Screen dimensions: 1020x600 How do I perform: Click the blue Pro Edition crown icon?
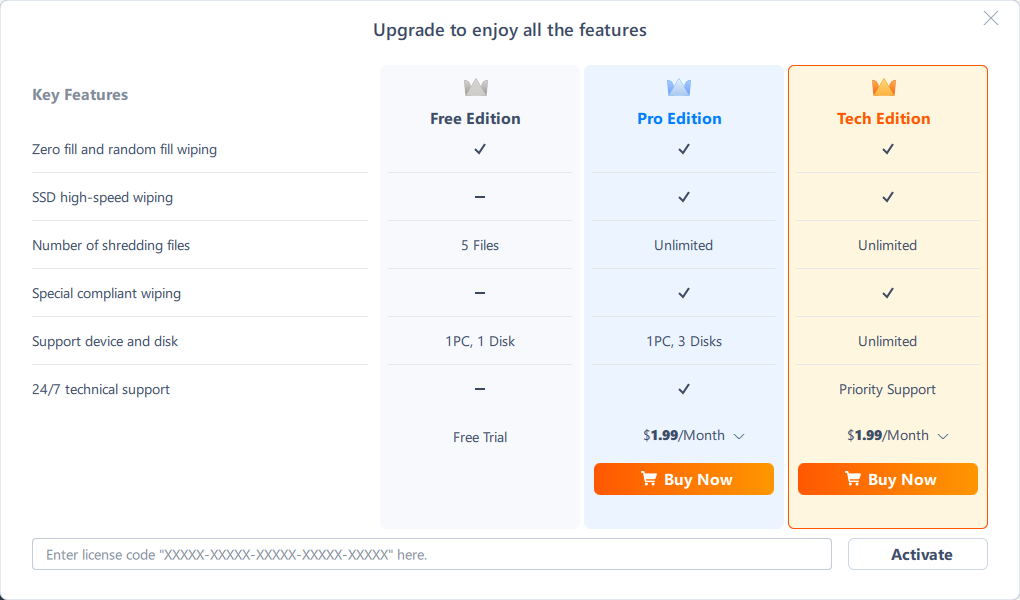click(679, 88)
